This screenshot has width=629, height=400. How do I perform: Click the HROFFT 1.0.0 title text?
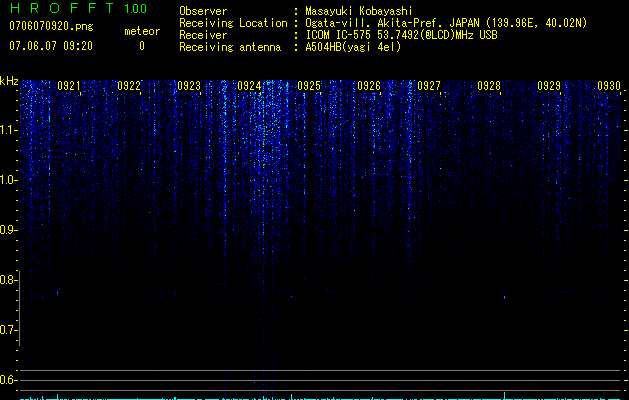pos(78,8)
